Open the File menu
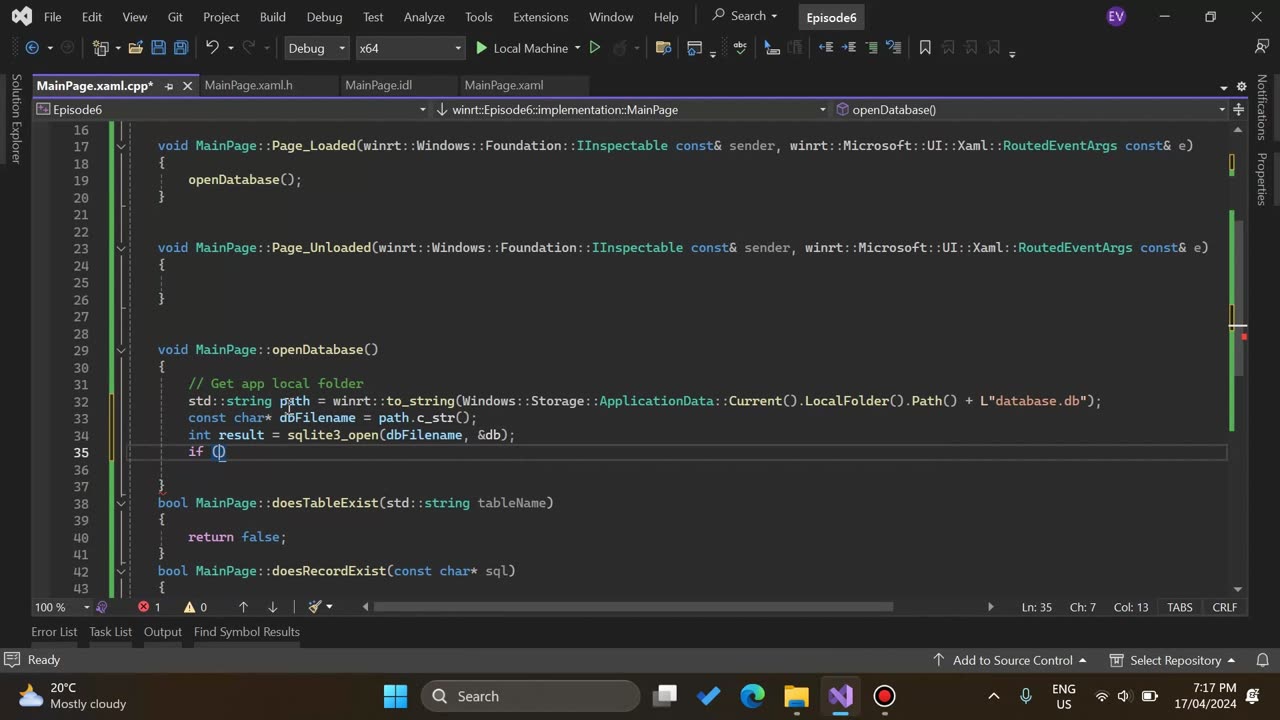The width and height of the screenshot is (1280, 720). pos(53,17)
